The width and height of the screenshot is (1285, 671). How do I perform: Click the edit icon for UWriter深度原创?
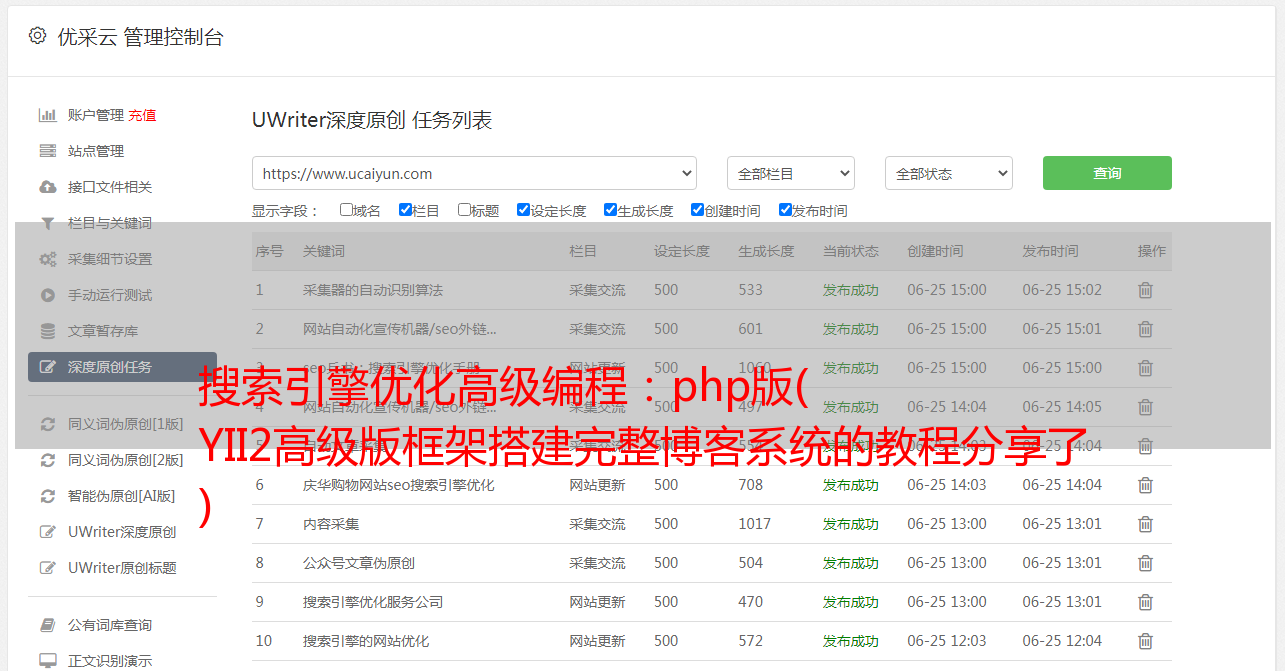click(x=47, y=532)
